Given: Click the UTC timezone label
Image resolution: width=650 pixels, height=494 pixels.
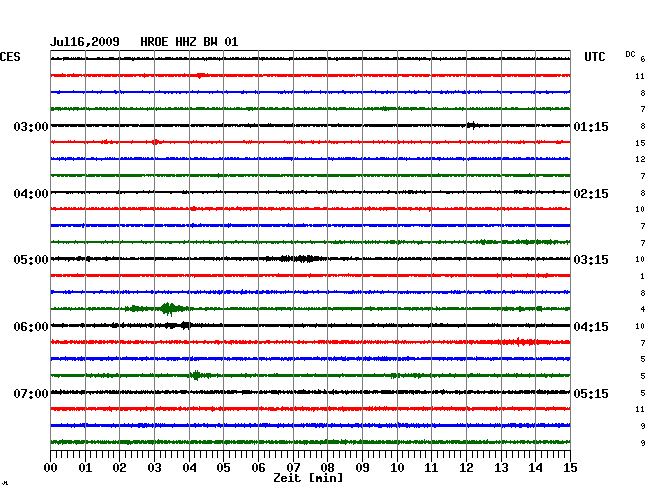Looking at the screenshot, I should tap(594, 57).
